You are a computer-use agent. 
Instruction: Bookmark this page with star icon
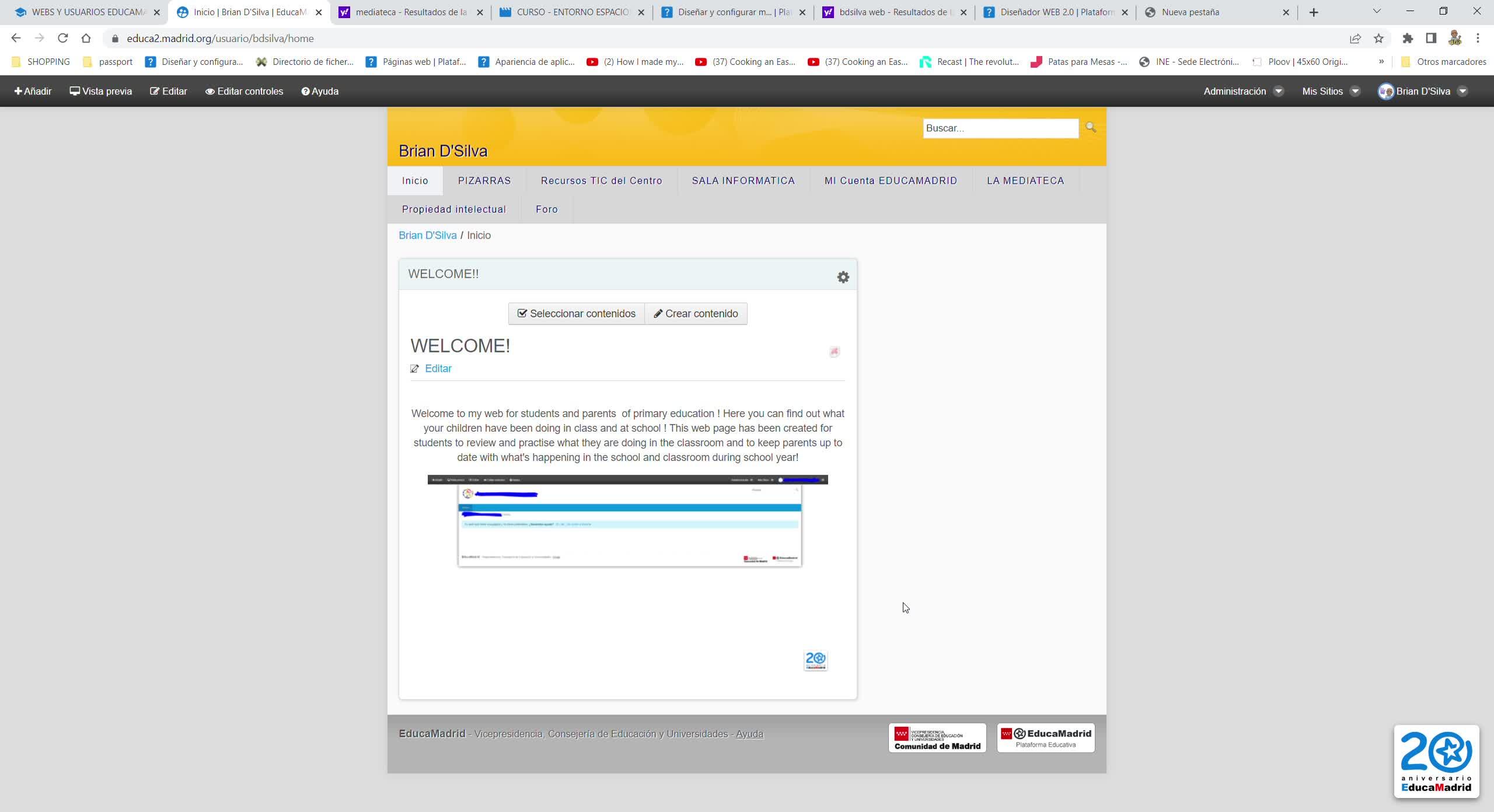(x=1378, y=38)
